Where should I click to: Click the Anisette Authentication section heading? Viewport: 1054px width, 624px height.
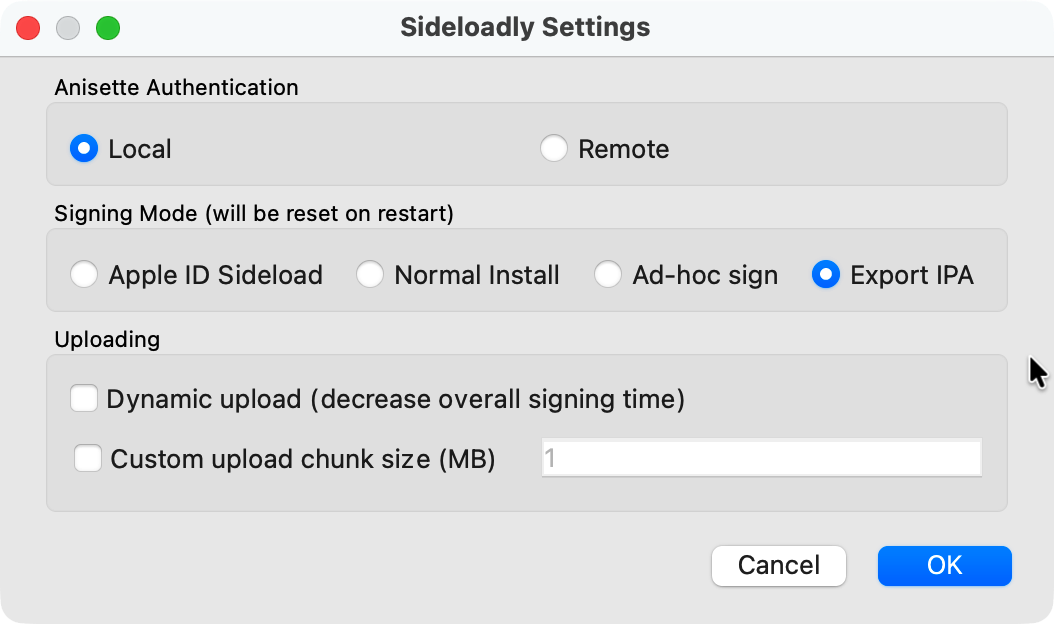pos(177,87)
